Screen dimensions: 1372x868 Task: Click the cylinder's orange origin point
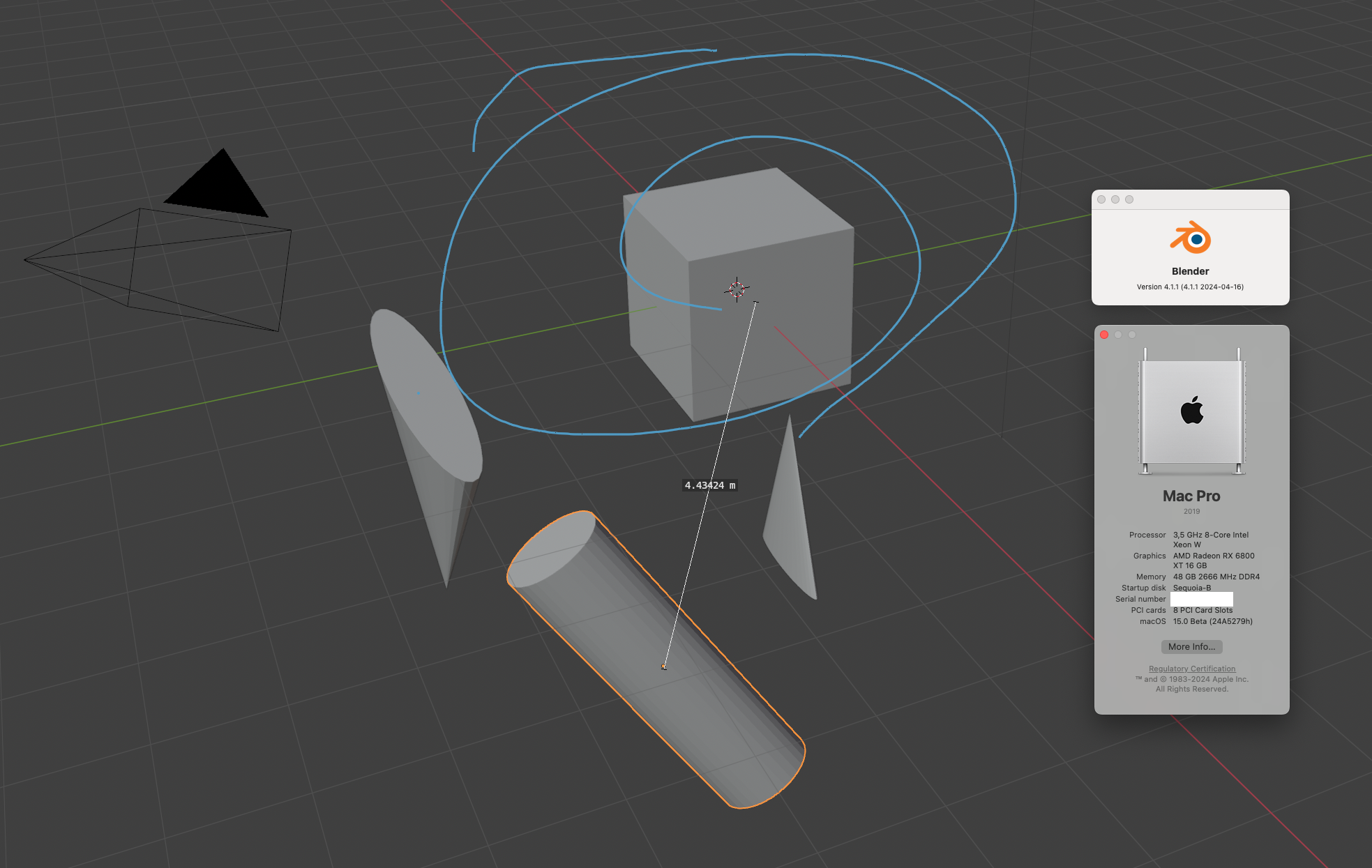pos(663,667)
